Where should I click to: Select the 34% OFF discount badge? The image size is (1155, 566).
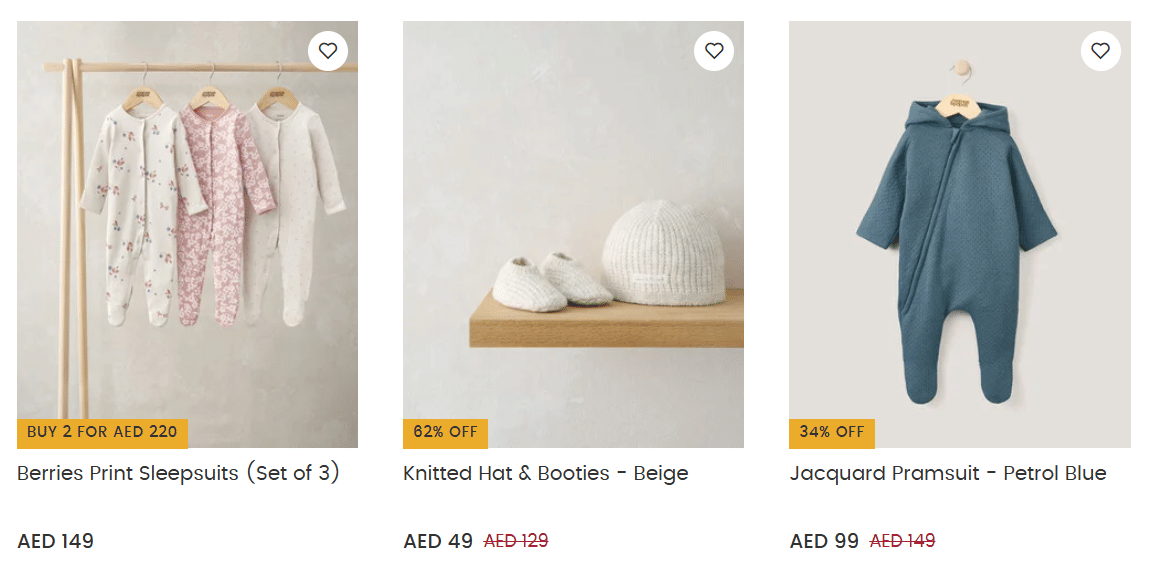[x=831, y=433]
